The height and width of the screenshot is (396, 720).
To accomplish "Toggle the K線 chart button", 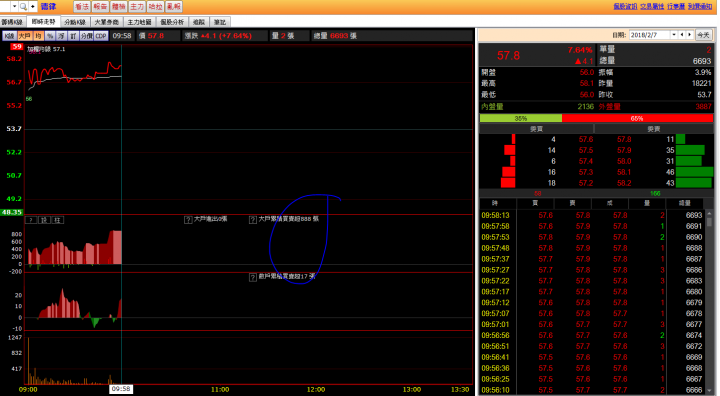I will point(9,36).
